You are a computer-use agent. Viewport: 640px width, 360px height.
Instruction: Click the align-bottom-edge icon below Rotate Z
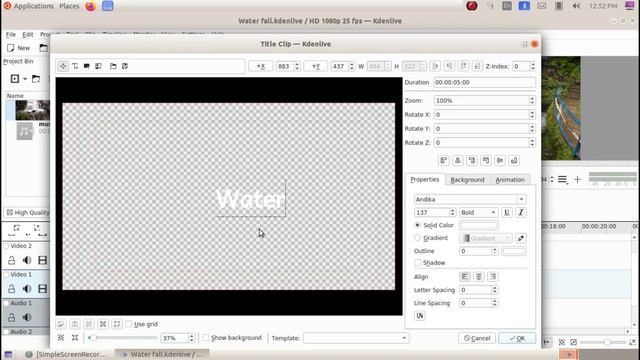click(x=514, y=160)
